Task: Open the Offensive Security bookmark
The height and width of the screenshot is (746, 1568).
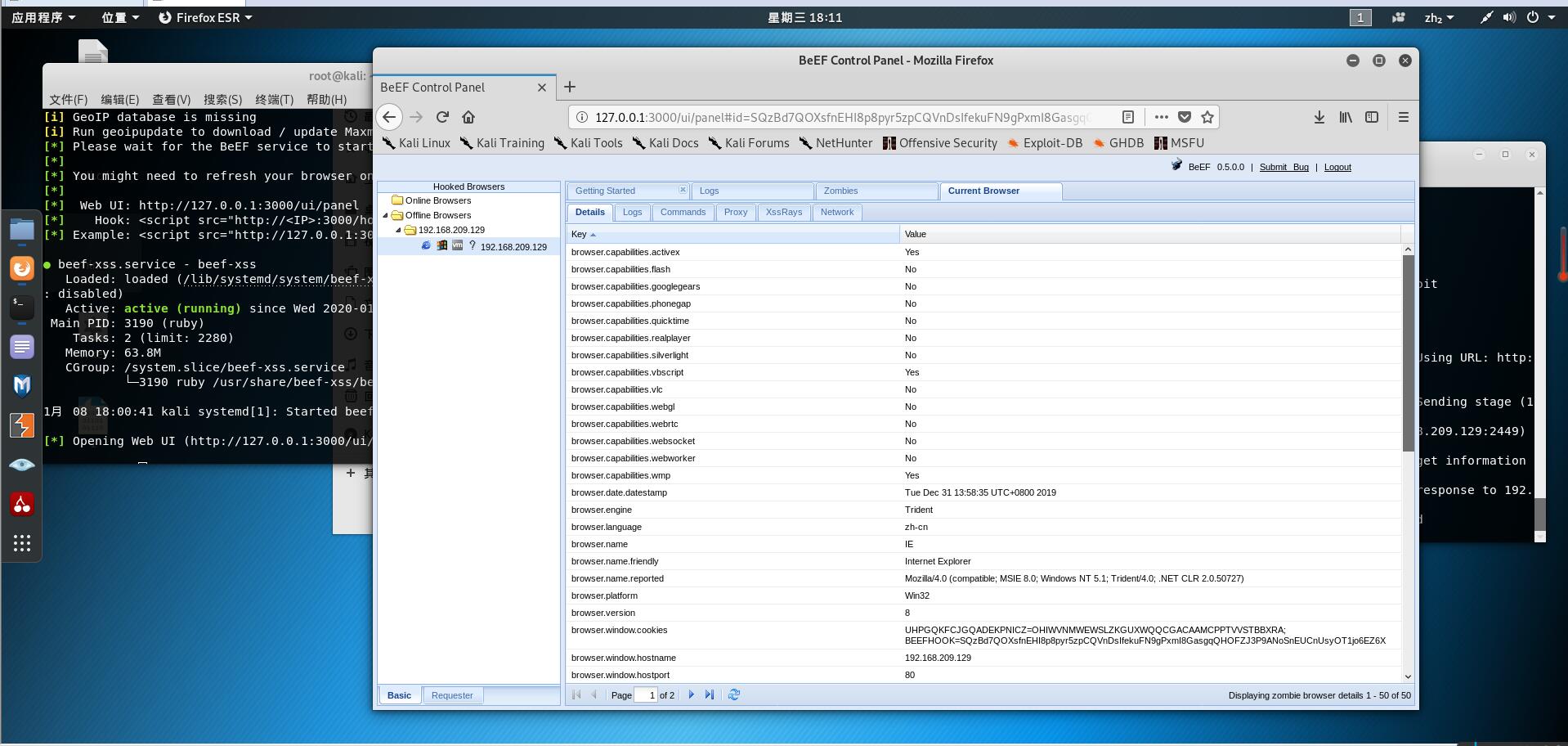Action: point(940,142)
